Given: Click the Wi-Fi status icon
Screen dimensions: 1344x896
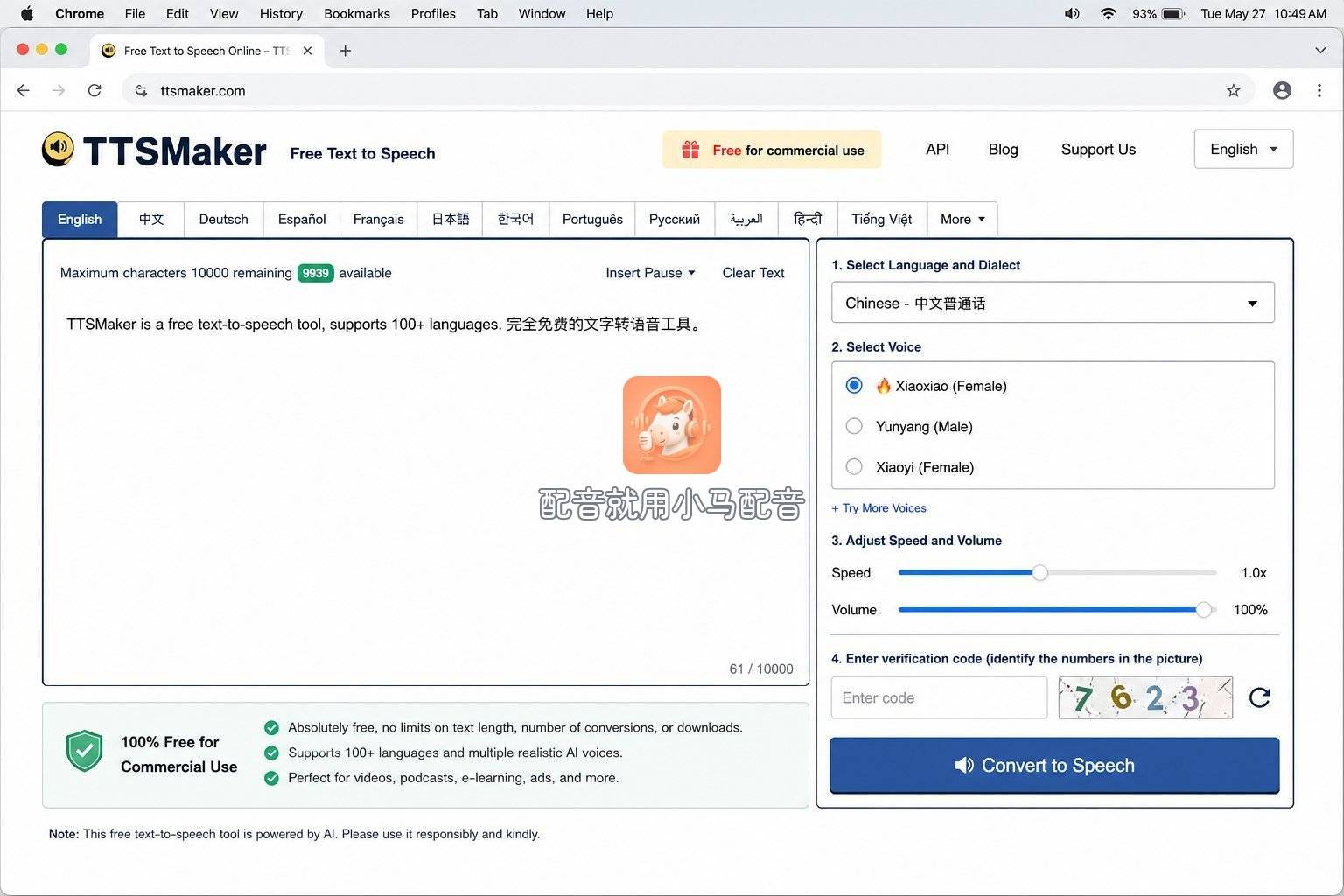Looking at the screenshot, I should [x=1108, y=13].
